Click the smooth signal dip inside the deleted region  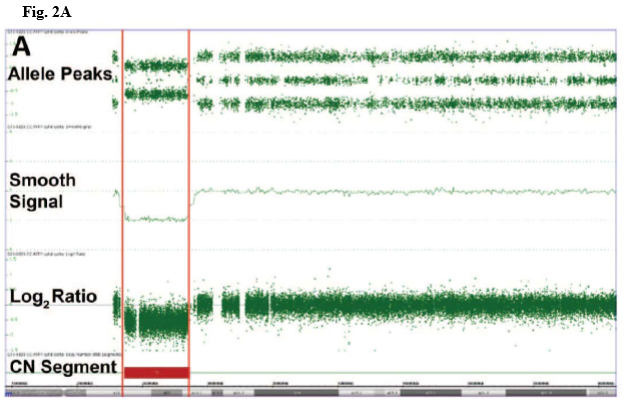pos(156,219)
